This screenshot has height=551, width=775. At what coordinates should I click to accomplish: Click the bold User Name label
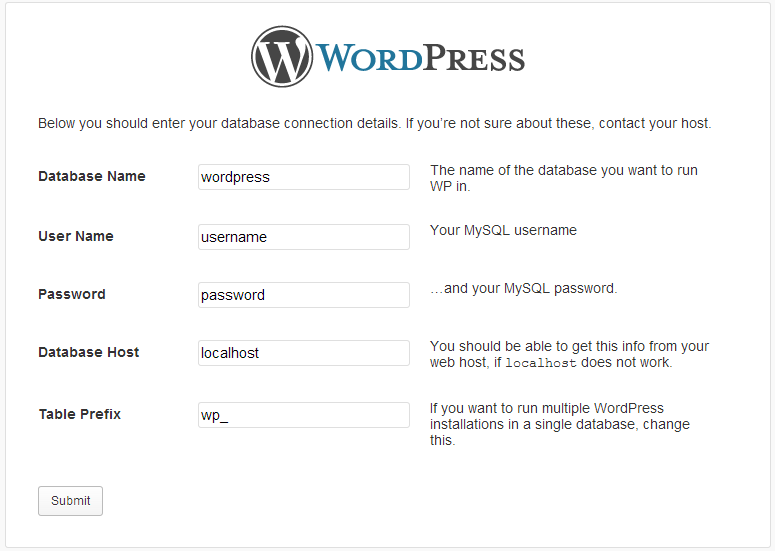[76, 236]
